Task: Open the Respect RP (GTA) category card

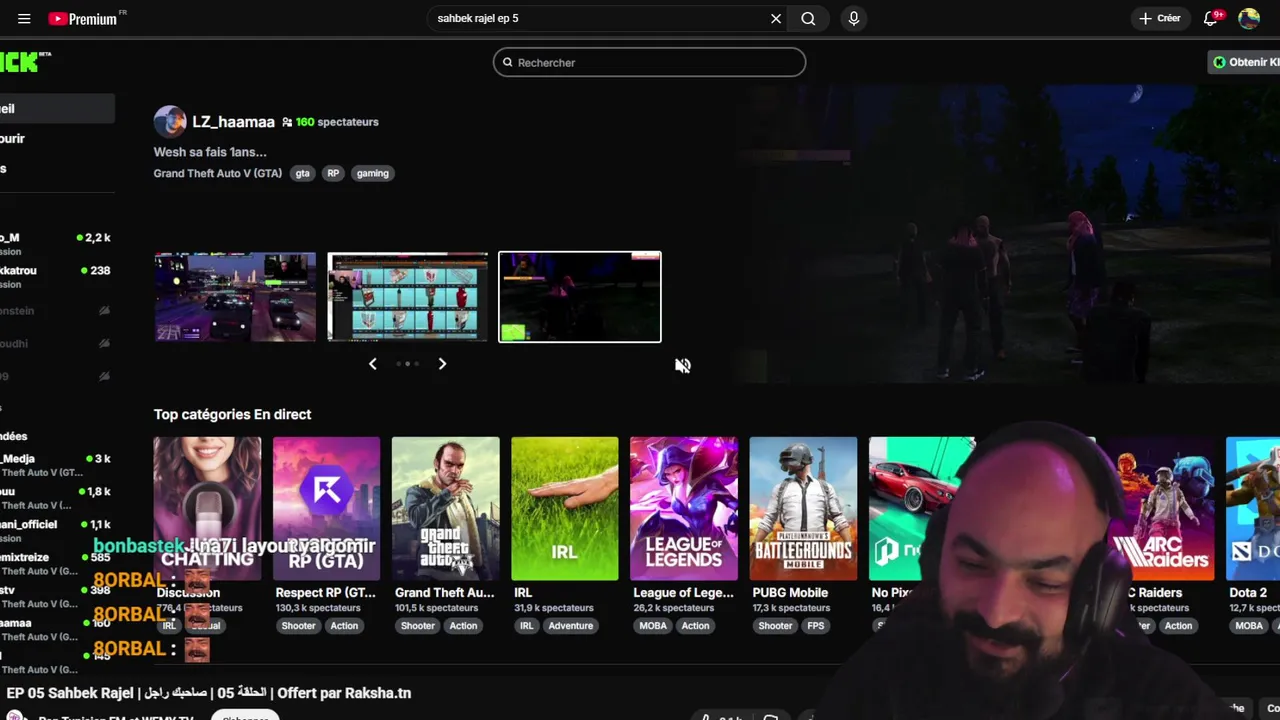Action: [x=326, y=508]
